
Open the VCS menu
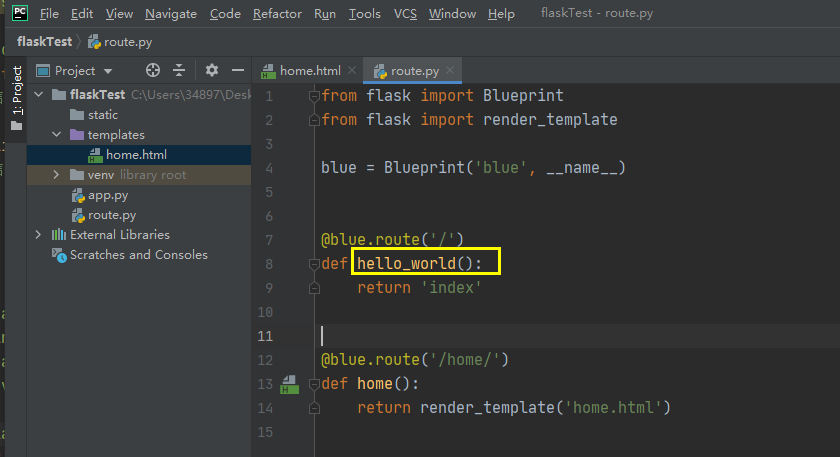[405, 14]
